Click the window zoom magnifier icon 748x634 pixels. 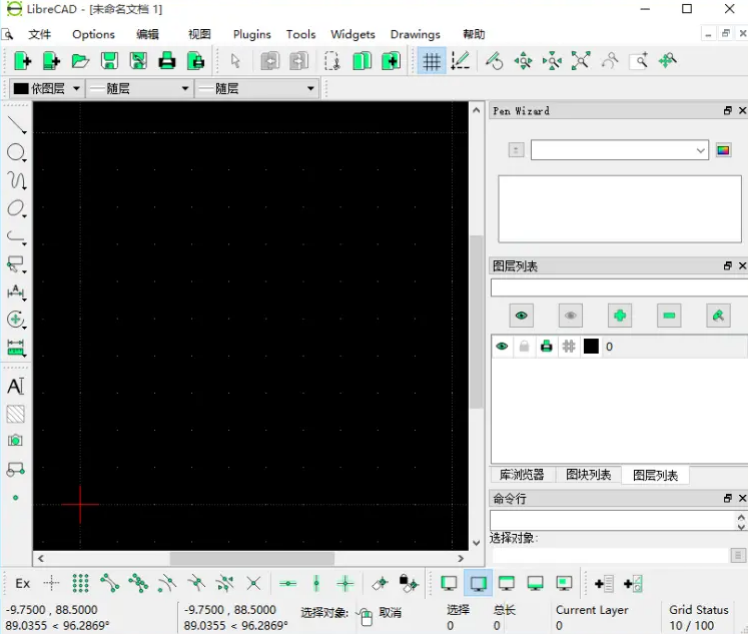(x=639, y=61)
